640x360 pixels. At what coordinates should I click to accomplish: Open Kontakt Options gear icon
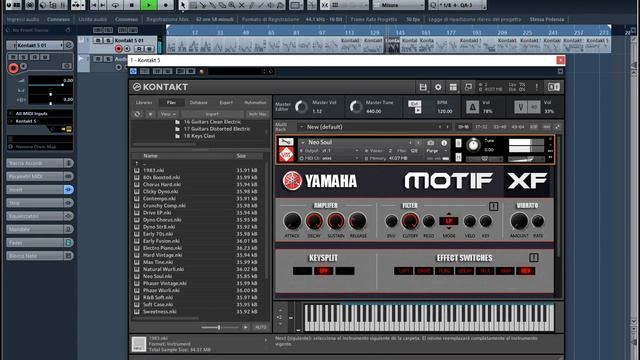coord(438,87)
